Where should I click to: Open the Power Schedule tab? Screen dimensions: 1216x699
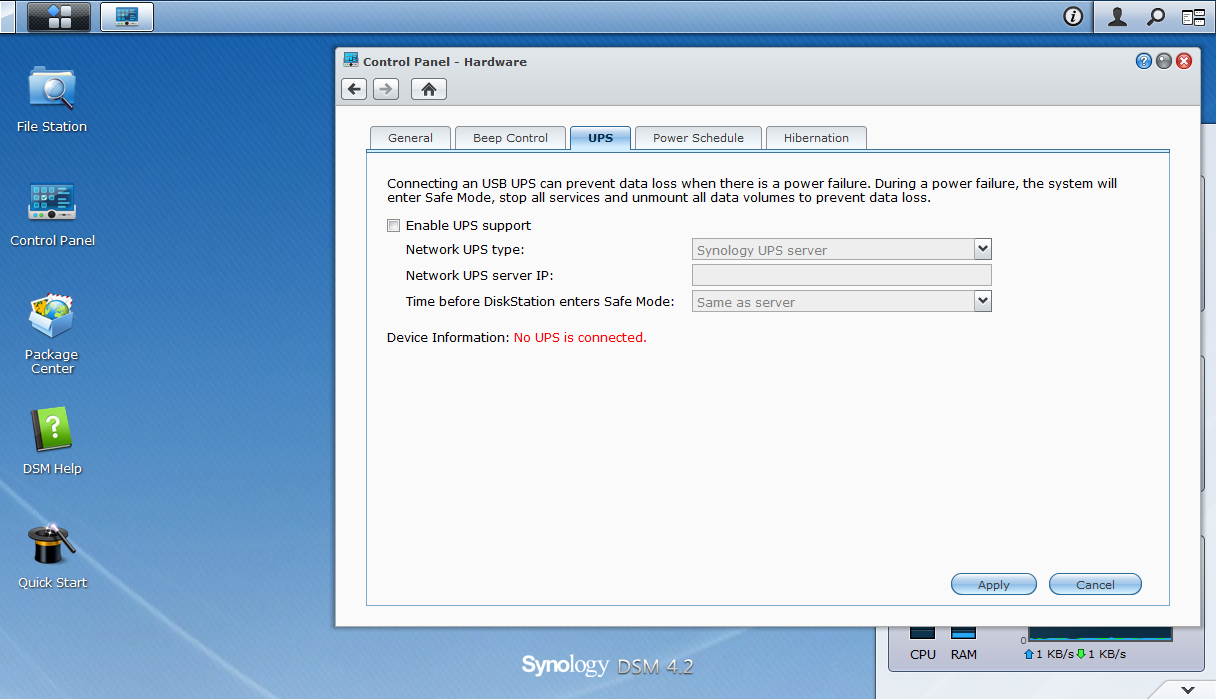[698, 138]
